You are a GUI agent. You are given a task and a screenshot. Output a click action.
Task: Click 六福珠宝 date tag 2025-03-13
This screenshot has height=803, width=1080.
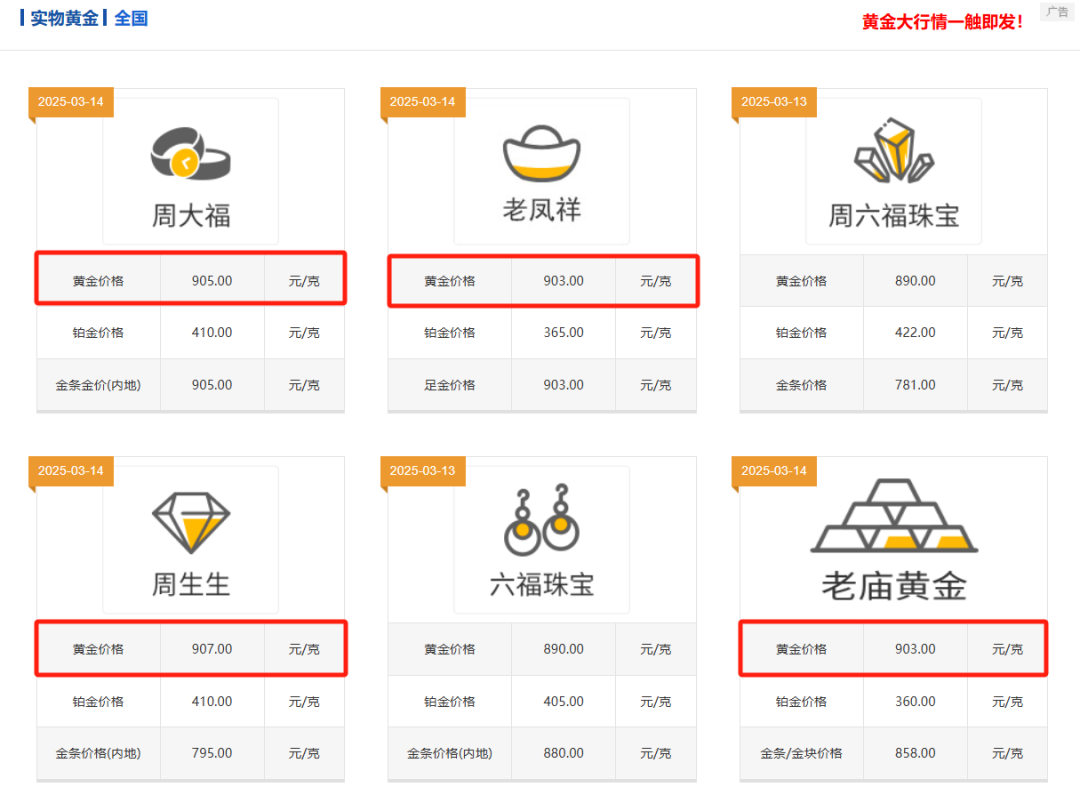pos(422,471)
